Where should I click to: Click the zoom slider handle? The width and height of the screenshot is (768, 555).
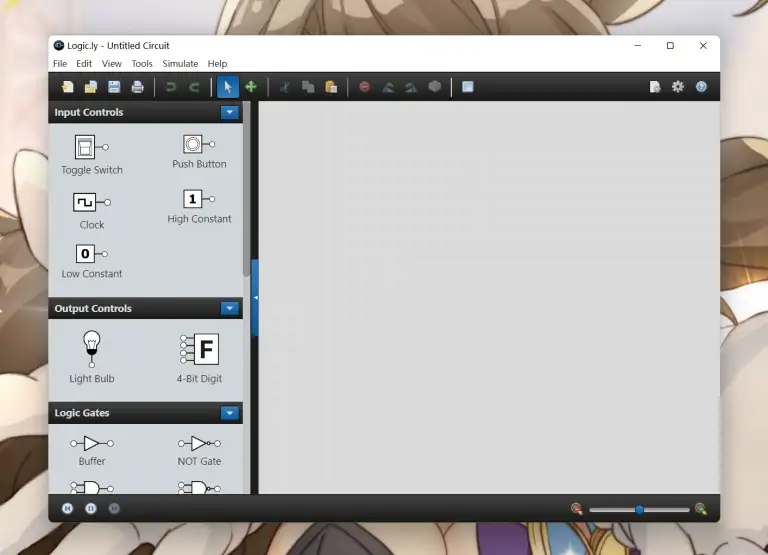tap(639, 509)
